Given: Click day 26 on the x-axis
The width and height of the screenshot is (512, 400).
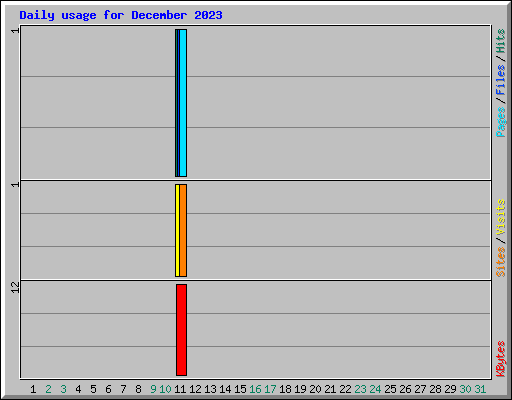Looking at the screenshot, I should 405,389.
